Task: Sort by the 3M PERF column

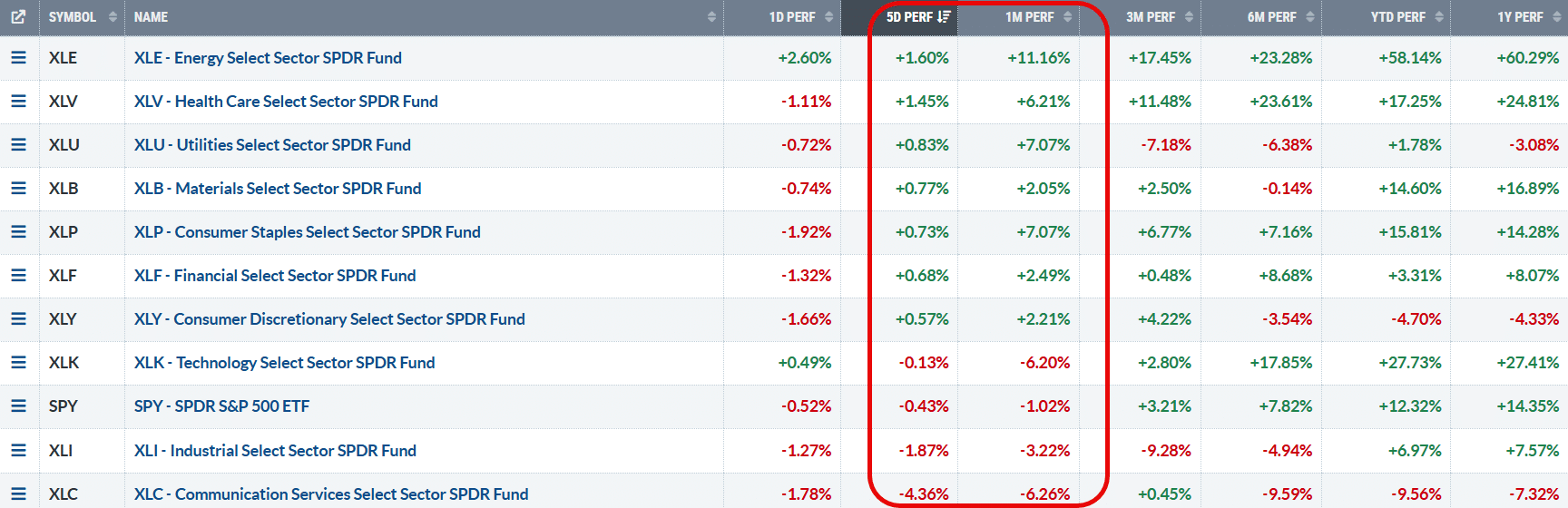Action: tap(1140, 17)
